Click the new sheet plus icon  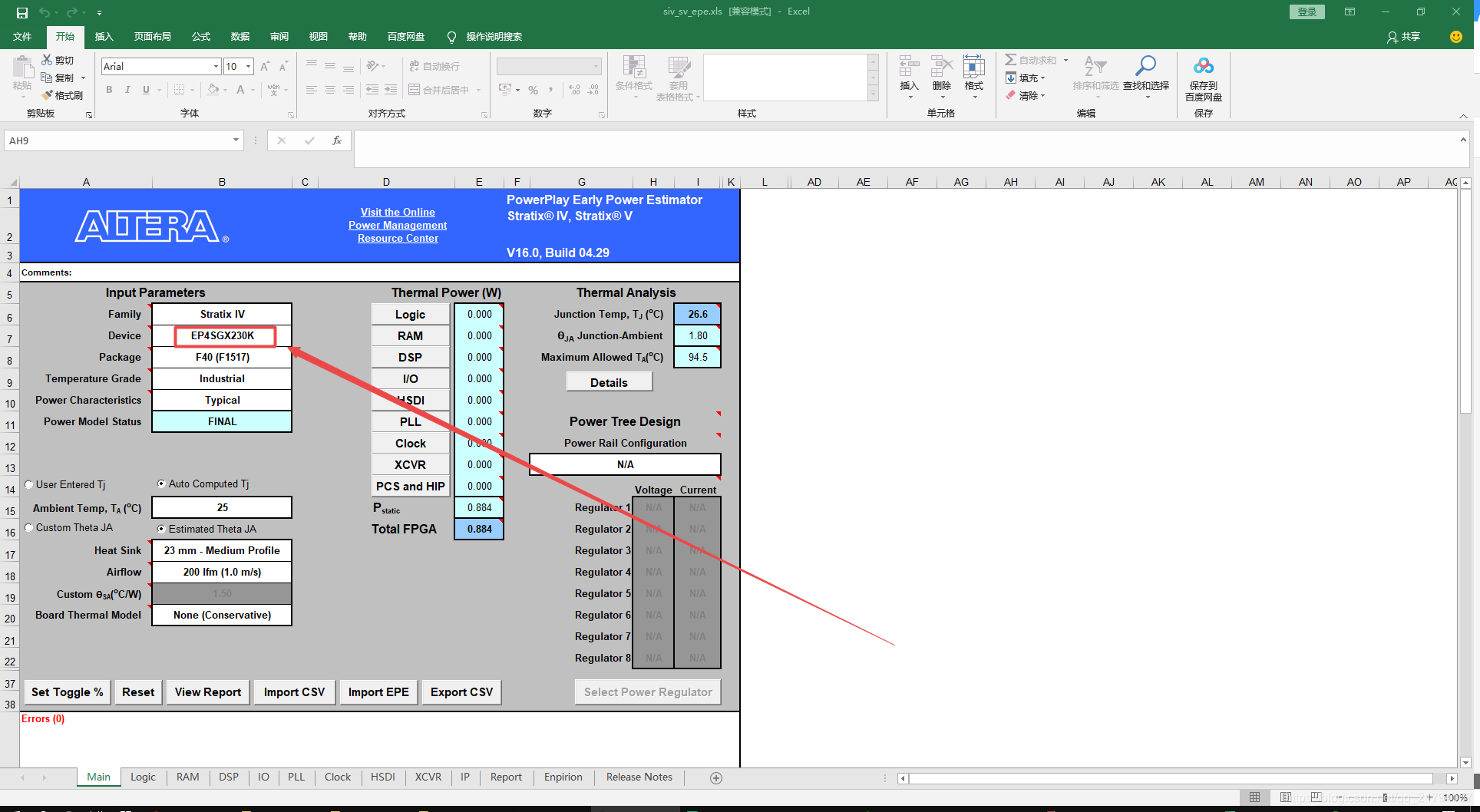coord(716,778)
